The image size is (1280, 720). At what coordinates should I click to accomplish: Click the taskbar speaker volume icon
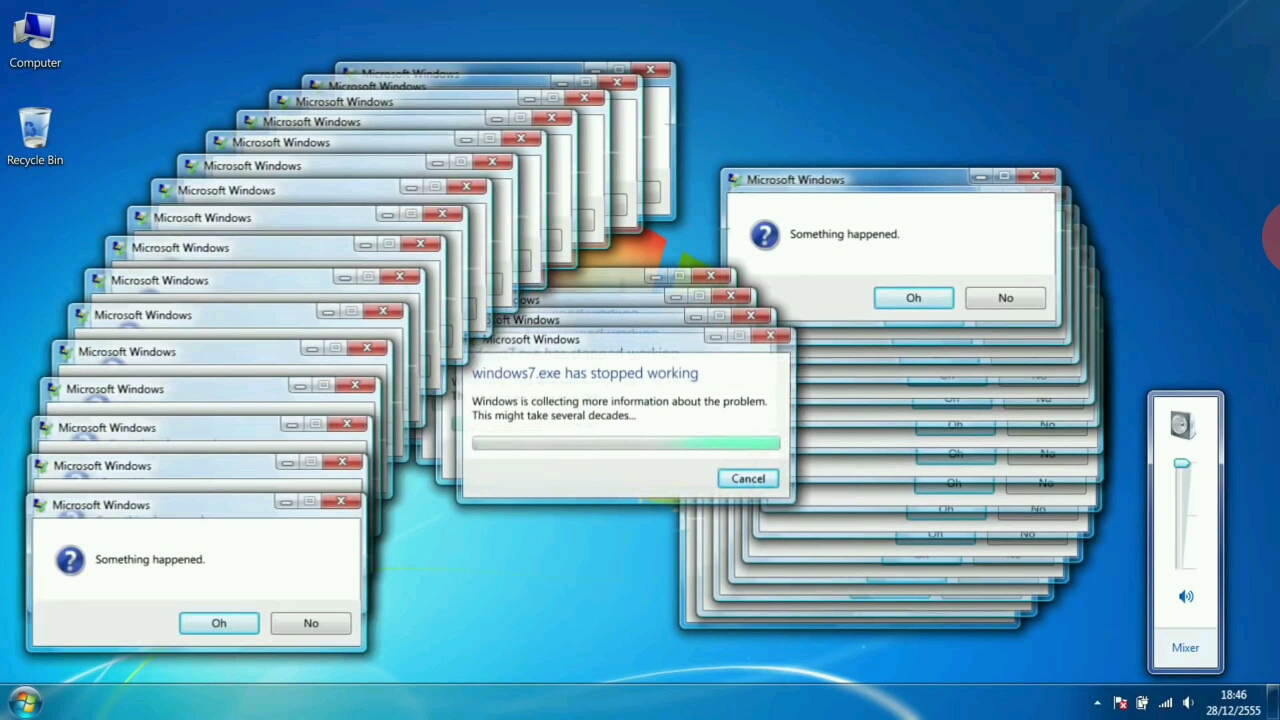pyautogui.click(x=1188, y=703)
